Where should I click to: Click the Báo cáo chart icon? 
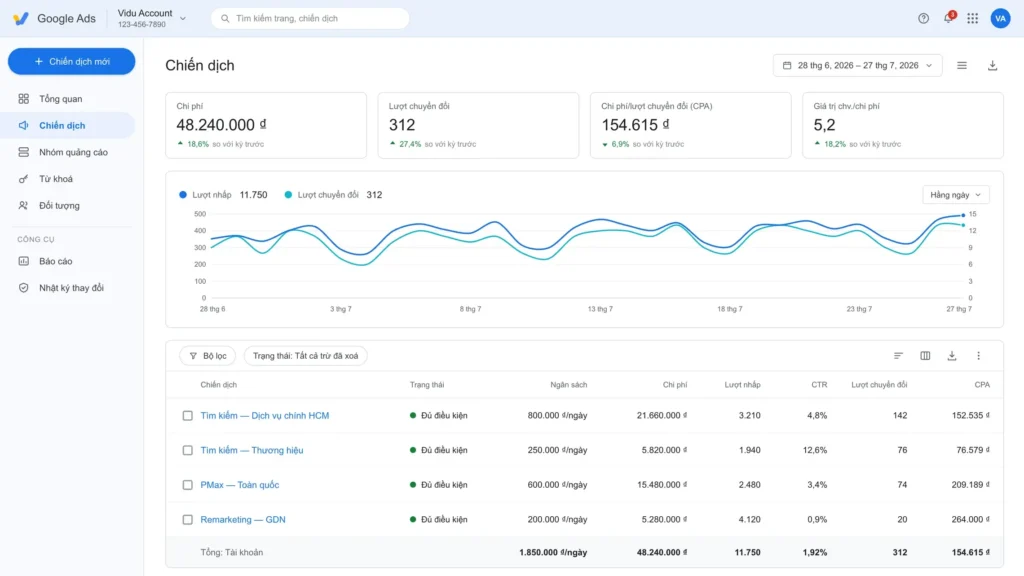24,261
